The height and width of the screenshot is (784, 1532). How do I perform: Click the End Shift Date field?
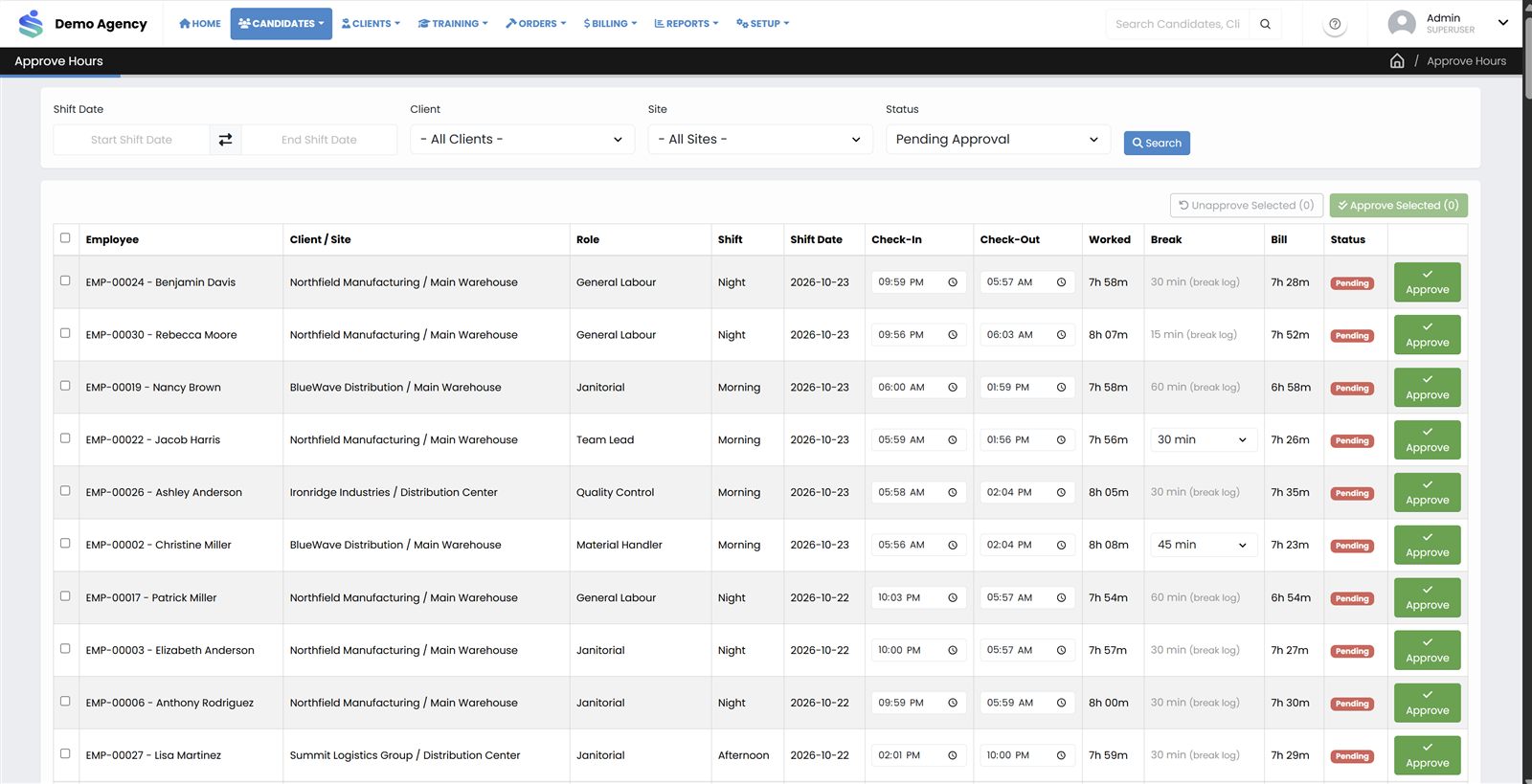point(319,140)
